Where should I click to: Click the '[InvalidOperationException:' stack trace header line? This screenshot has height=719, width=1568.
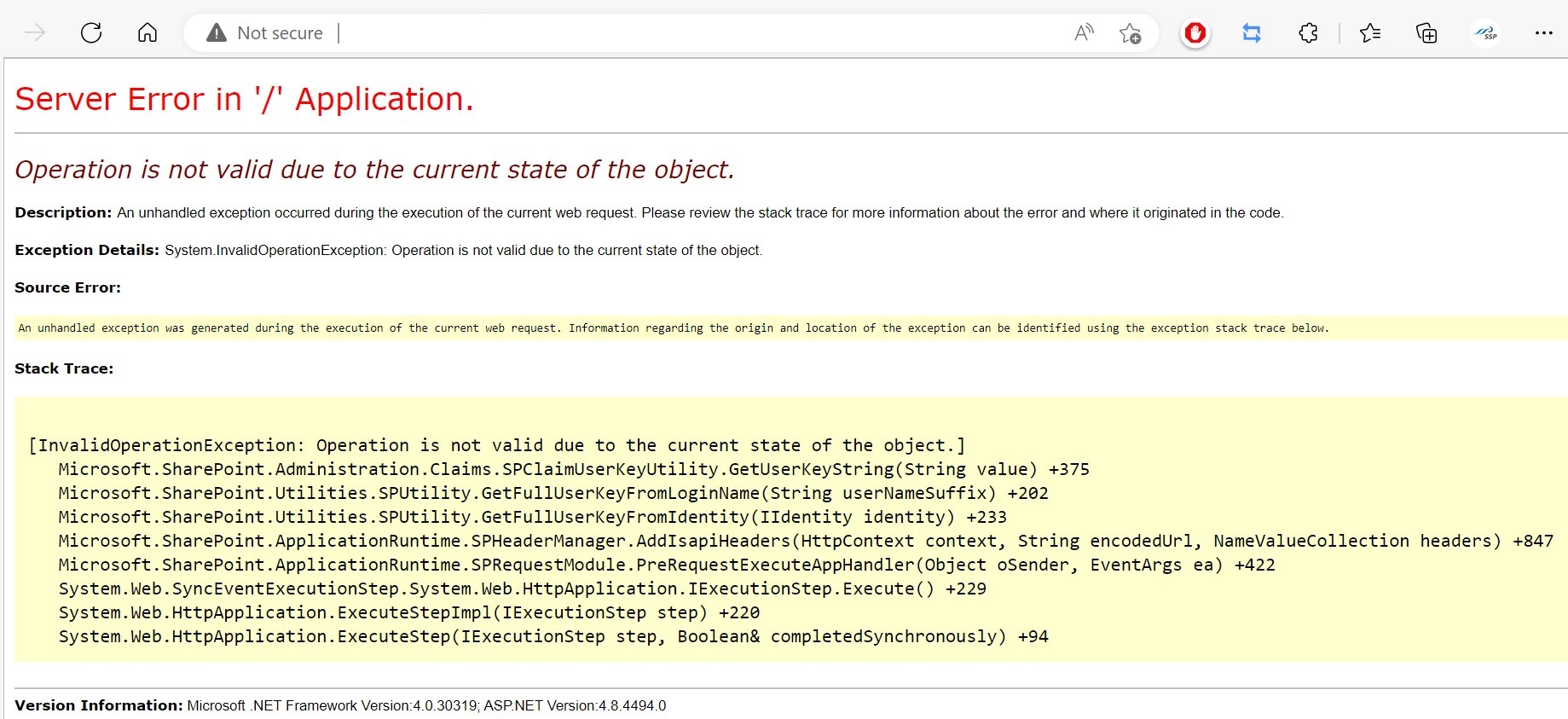[497, 445]
